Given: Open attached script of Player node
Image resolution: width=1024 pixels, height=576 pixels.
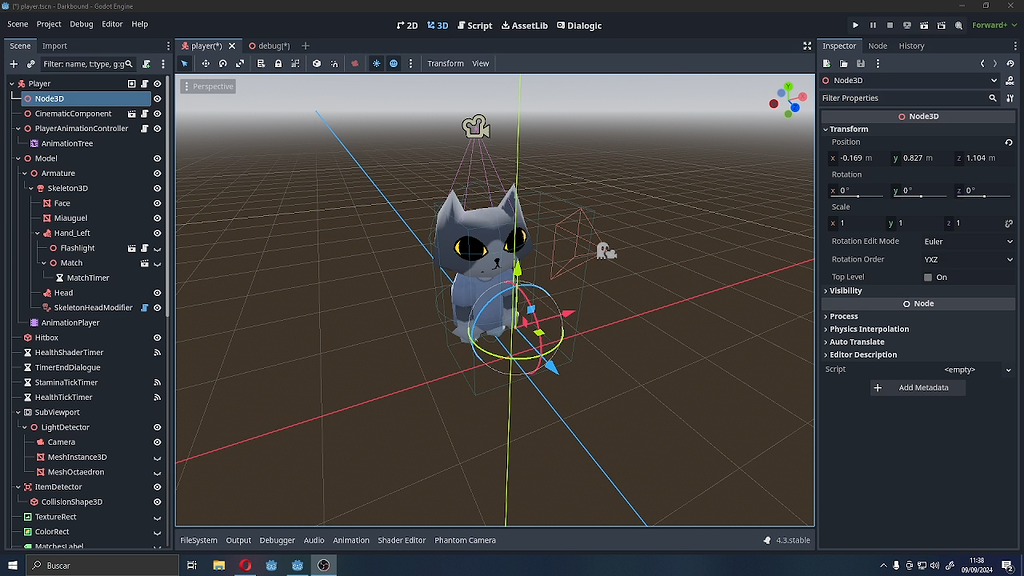Looking at the screenshot, I should [144, 84].
